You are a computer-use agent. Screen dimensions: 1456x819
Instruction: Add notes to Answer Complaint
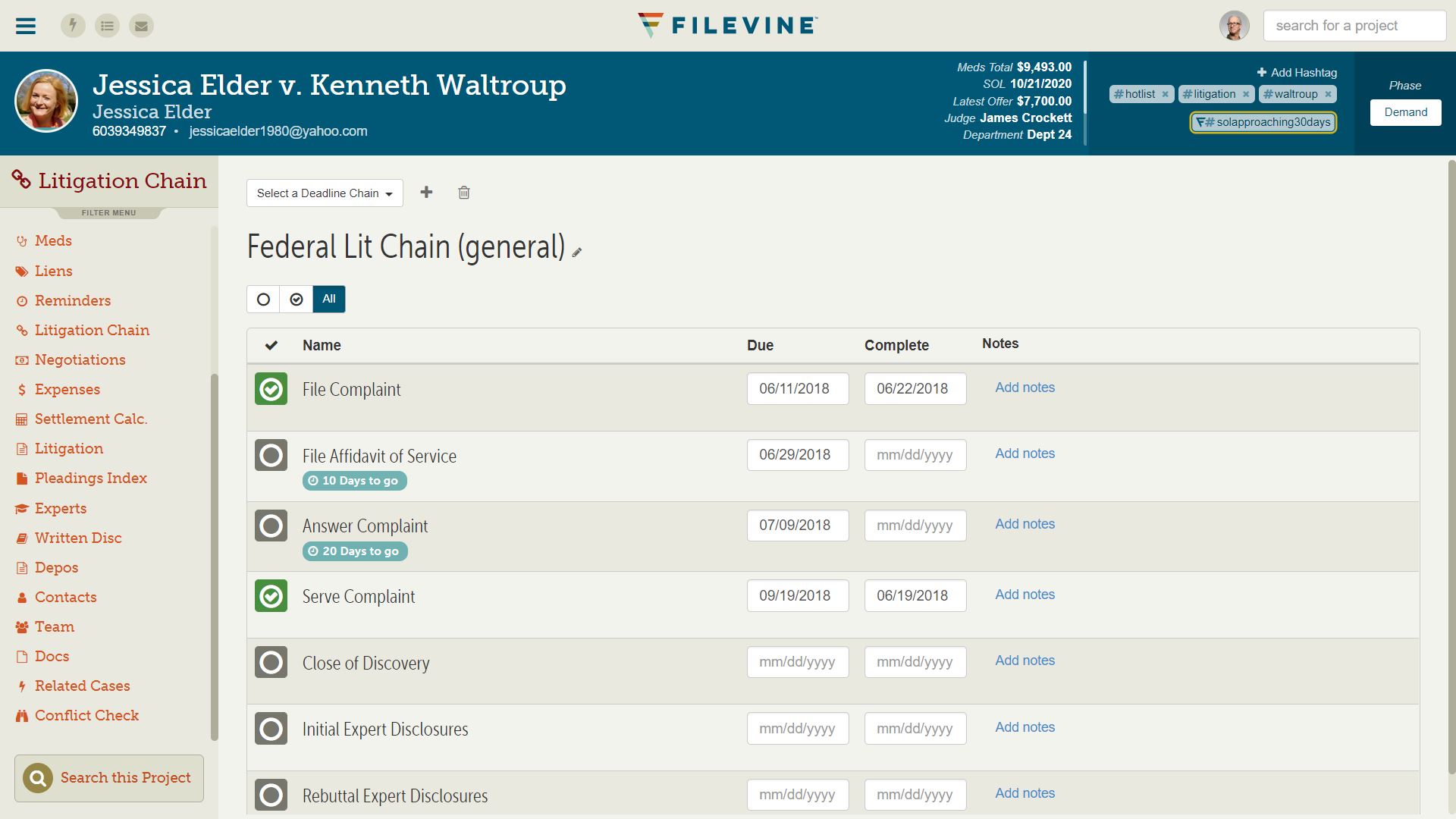[1025, 524]
